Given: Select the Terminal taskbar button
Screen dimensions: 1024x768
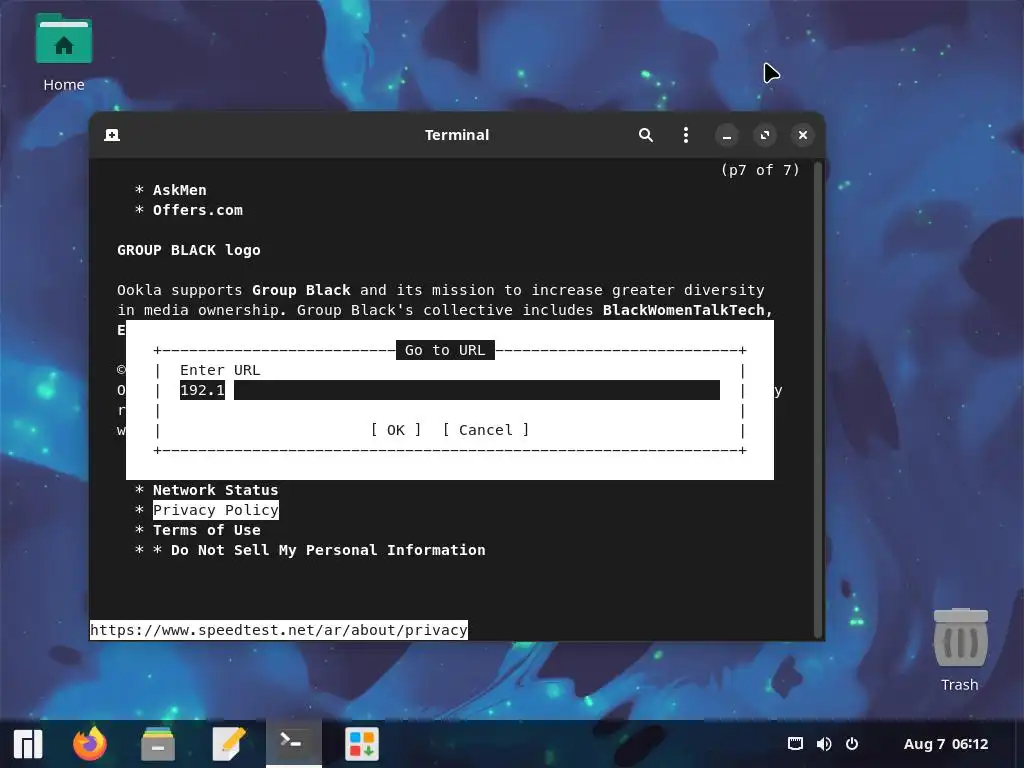Looking at the screenshot, I should [x=293, y=743].
